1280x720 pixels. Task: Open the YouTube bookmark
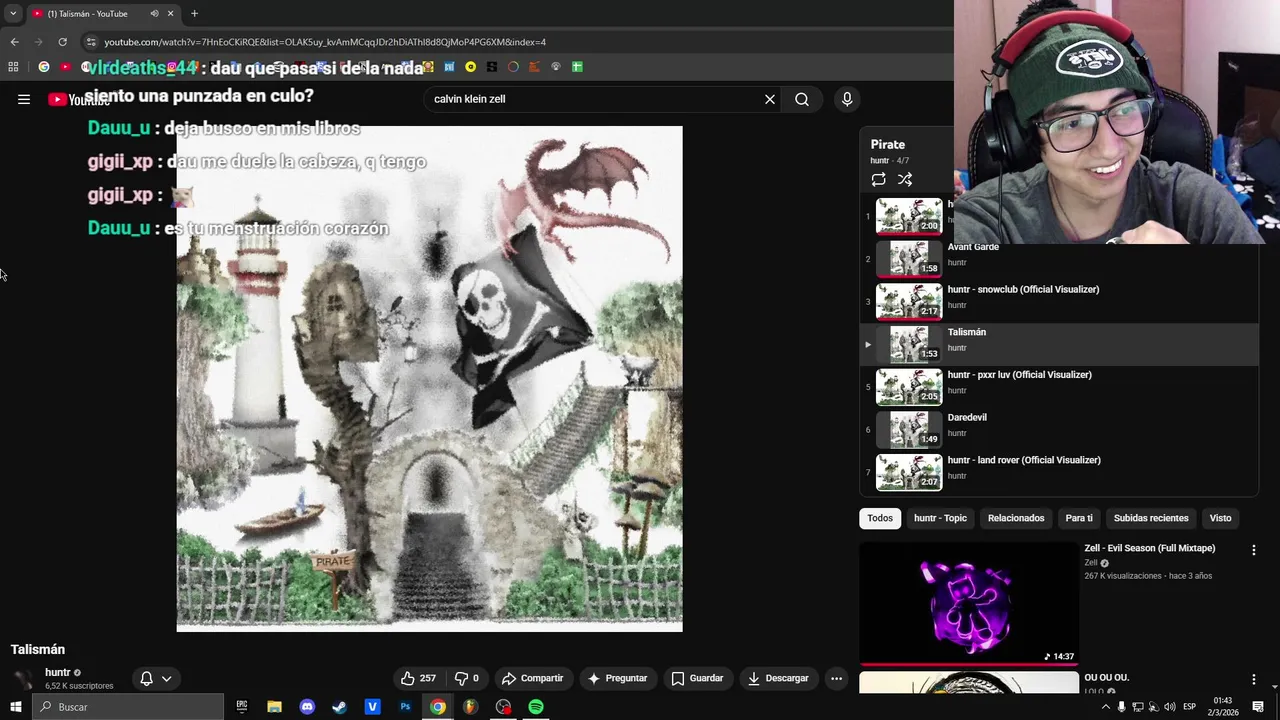click(65, 67)
